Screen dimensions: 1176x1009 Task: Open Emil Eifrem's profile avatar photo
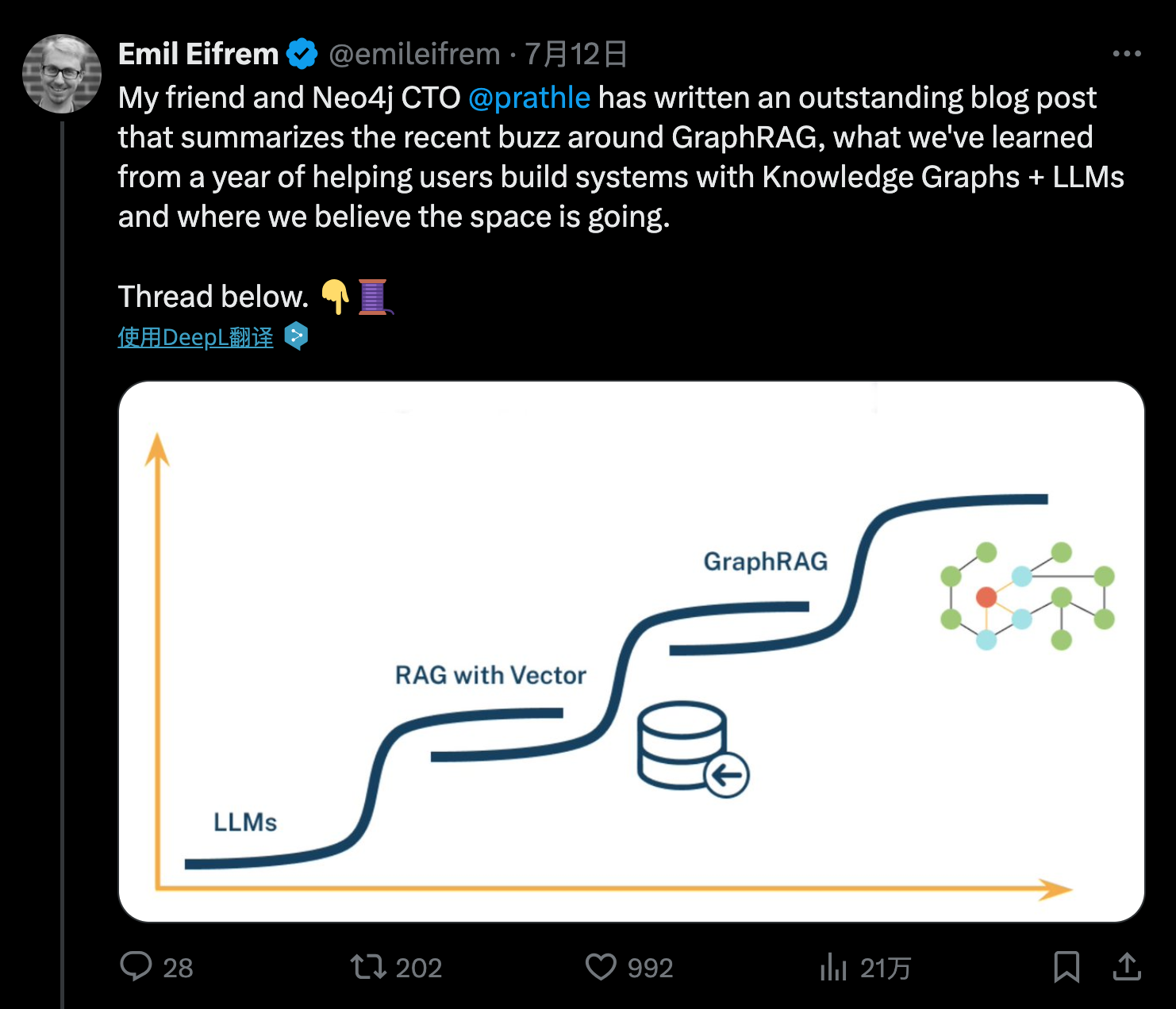pyautogui.click(x=62, y=74)
